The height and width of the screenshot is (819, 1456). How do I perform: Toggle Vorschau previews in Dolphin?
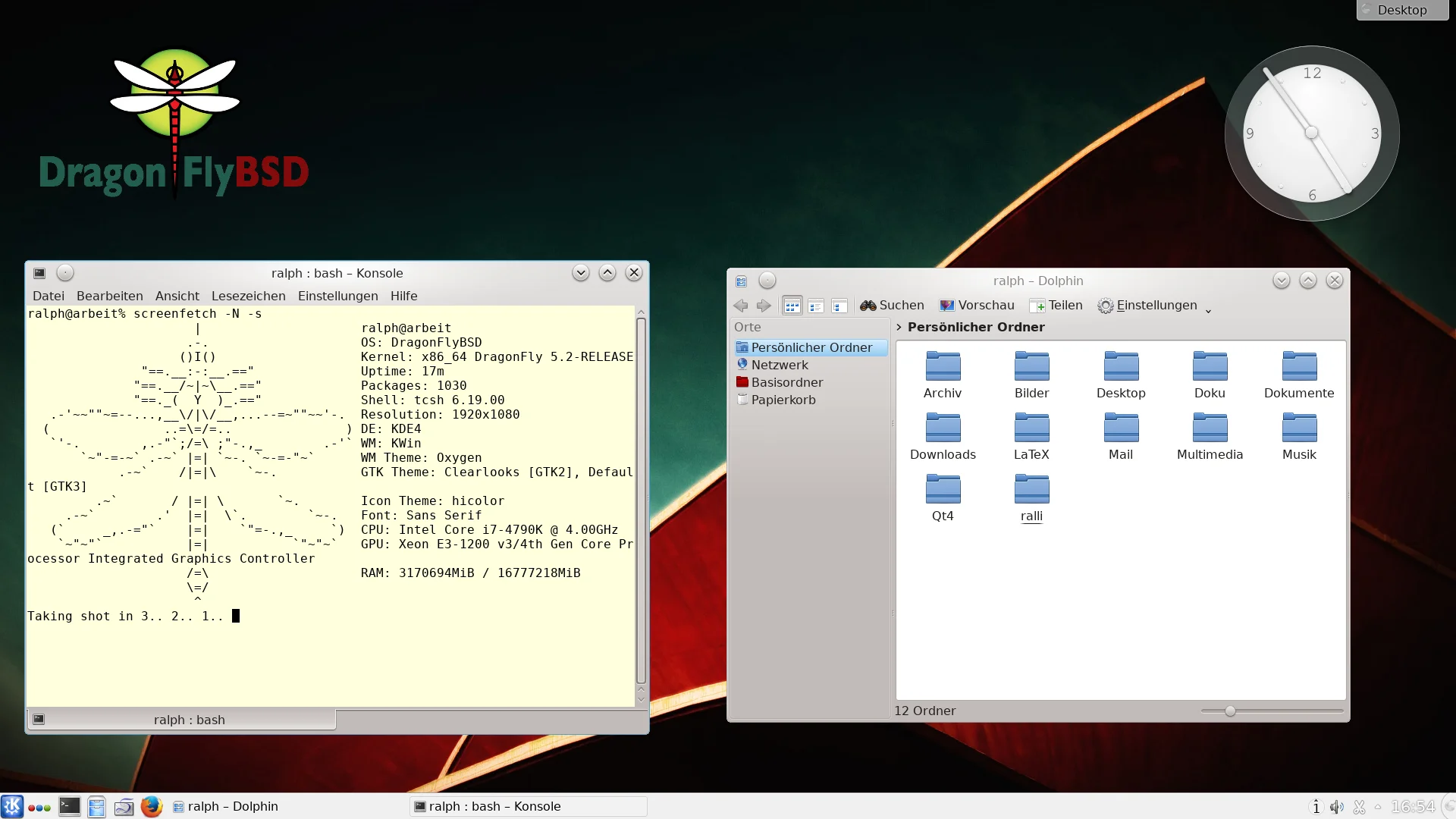point(977,306)
